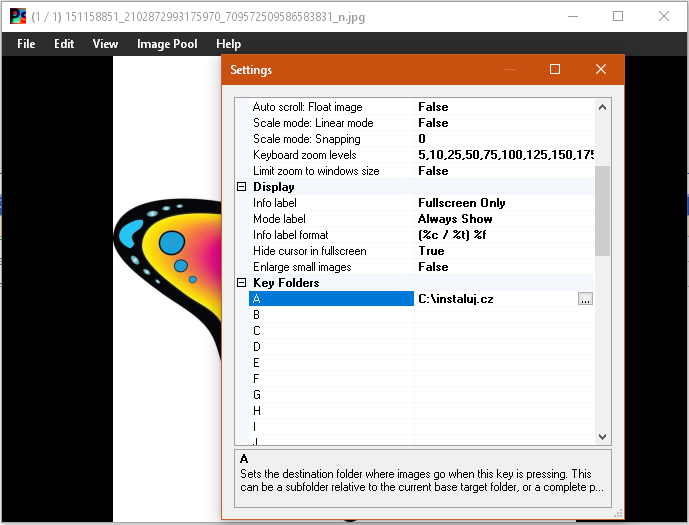Select the Enlarge small images False value
689x525 pixels.
(504, 267)
